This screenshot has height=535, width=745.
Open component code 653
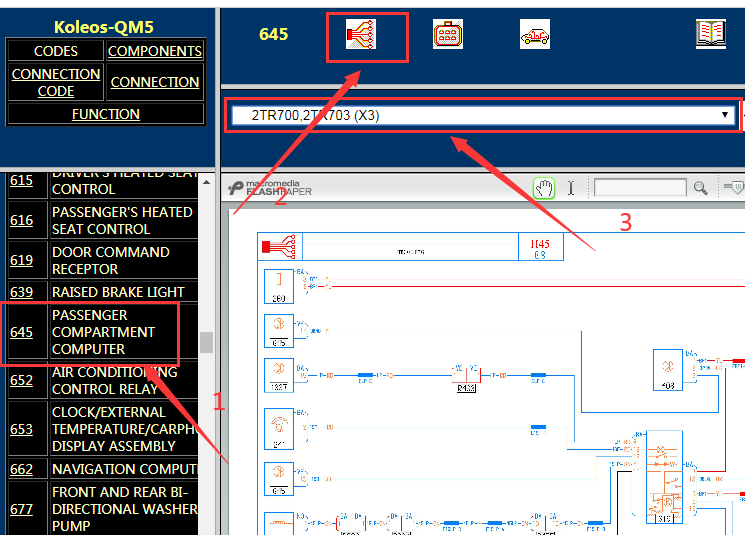tap(21, 429)
